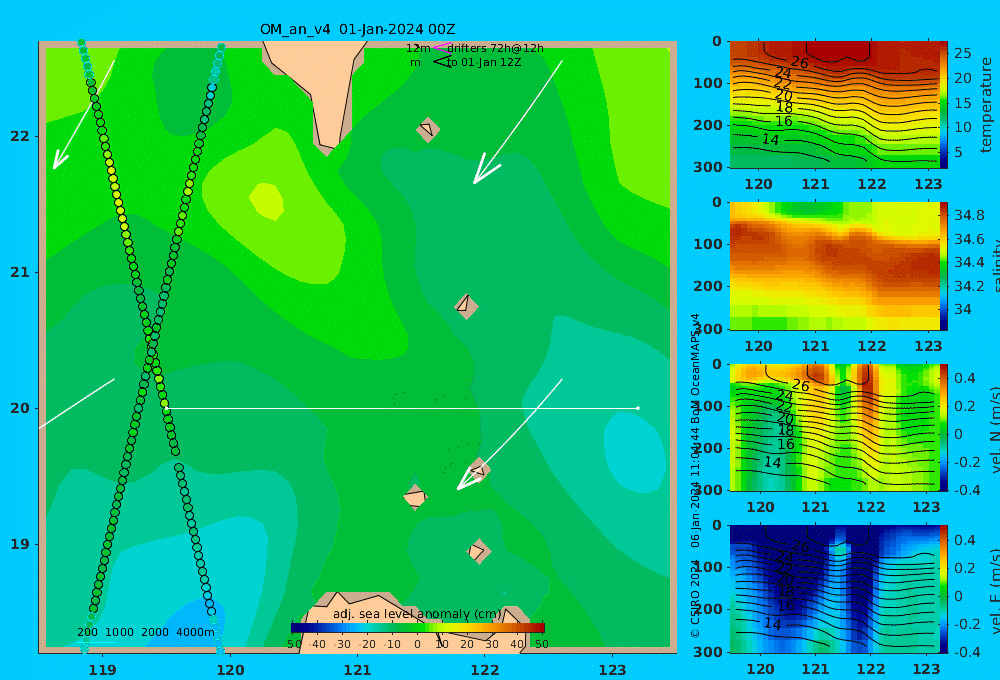Click the western endpoint of the white section line

click(166, 408)
